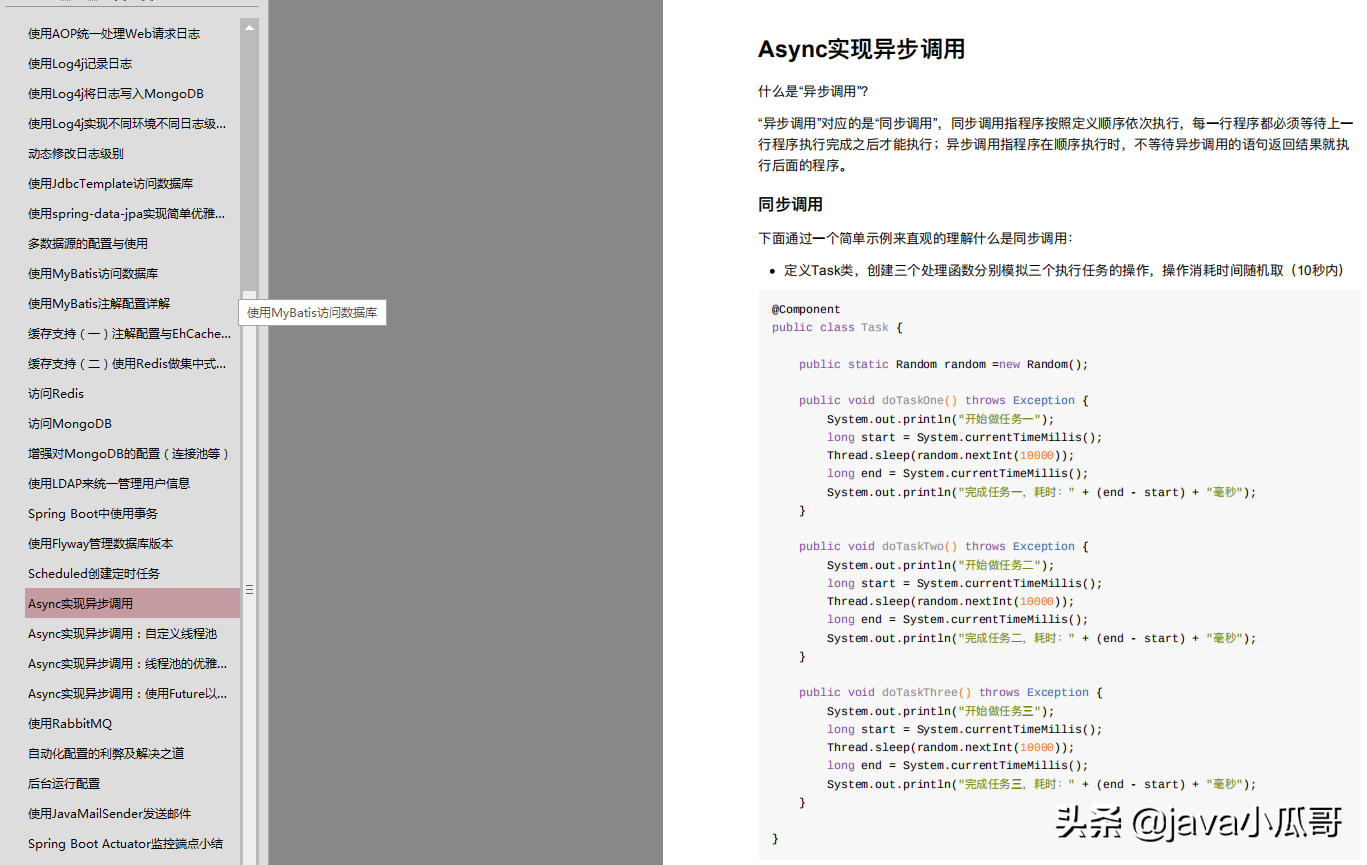The image size is (1367, 865).
Task: Go to bookmark 使用Log4j将日志写入MongoDB
Action: pyautogui.click(x=116, y=93)
